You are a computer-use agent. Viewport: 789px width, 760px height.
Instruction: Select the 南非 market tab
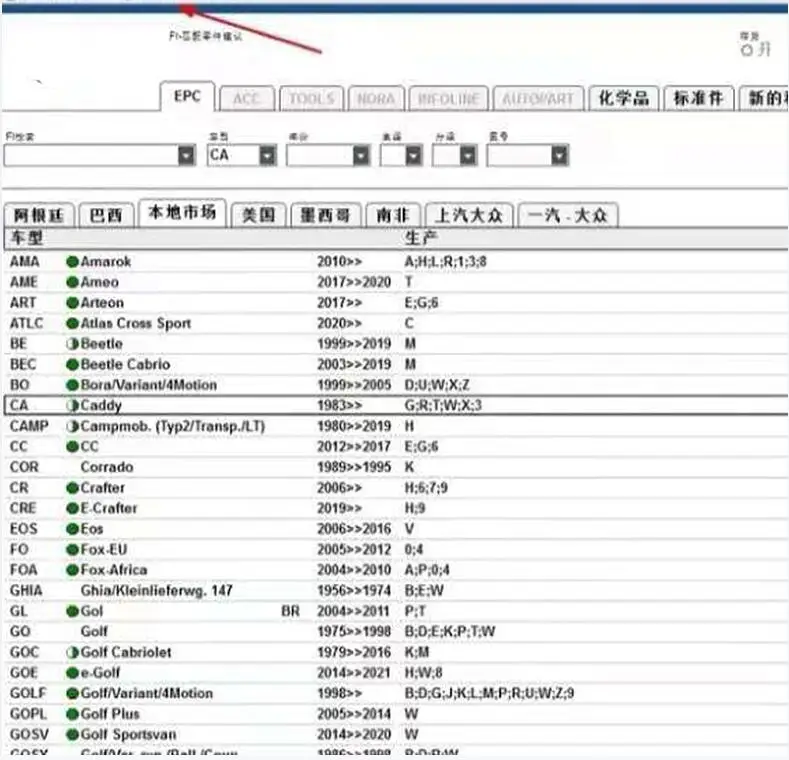pos(393,215)
